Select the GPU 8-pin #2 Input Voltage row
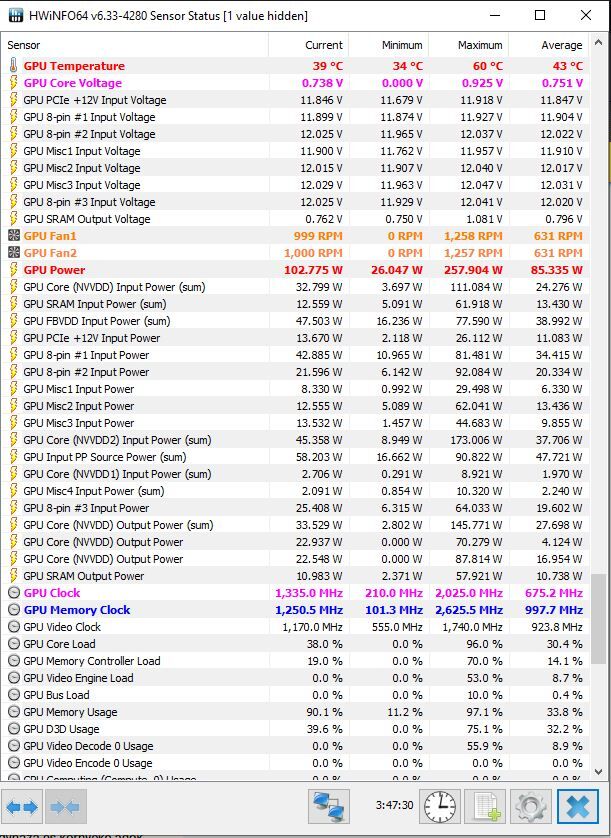 295,134
